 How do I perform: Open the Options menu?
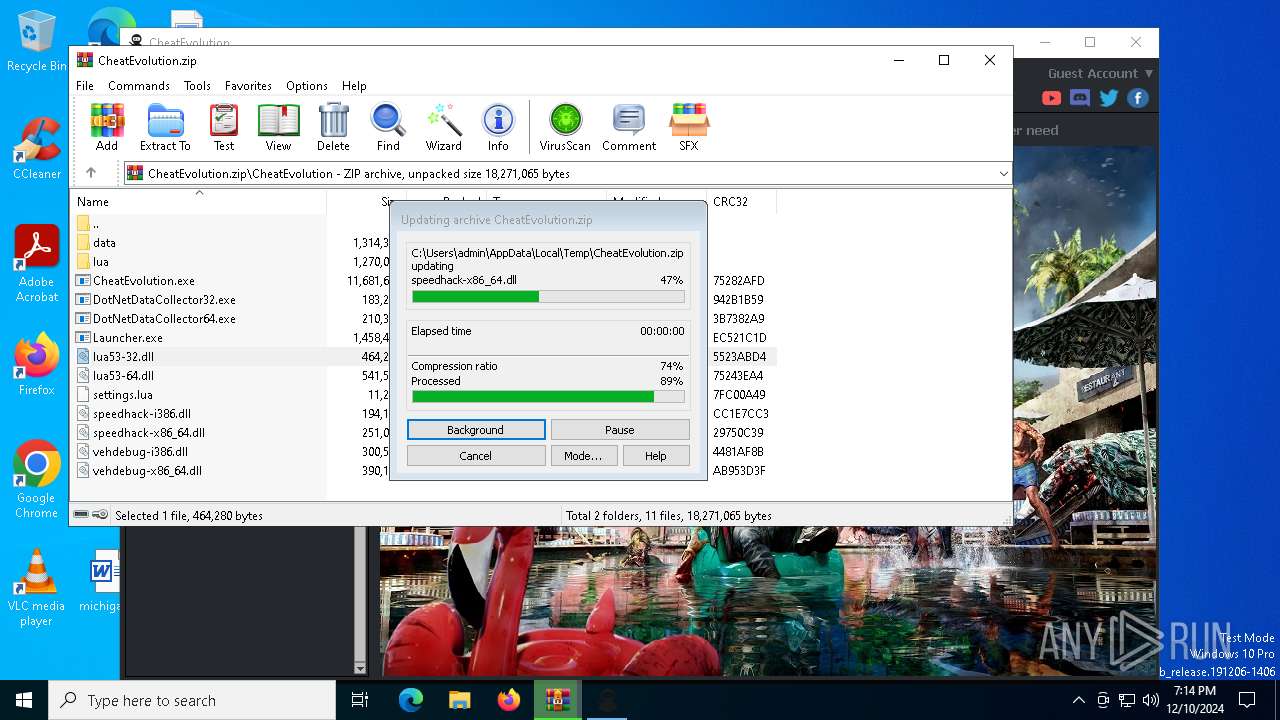307,86
